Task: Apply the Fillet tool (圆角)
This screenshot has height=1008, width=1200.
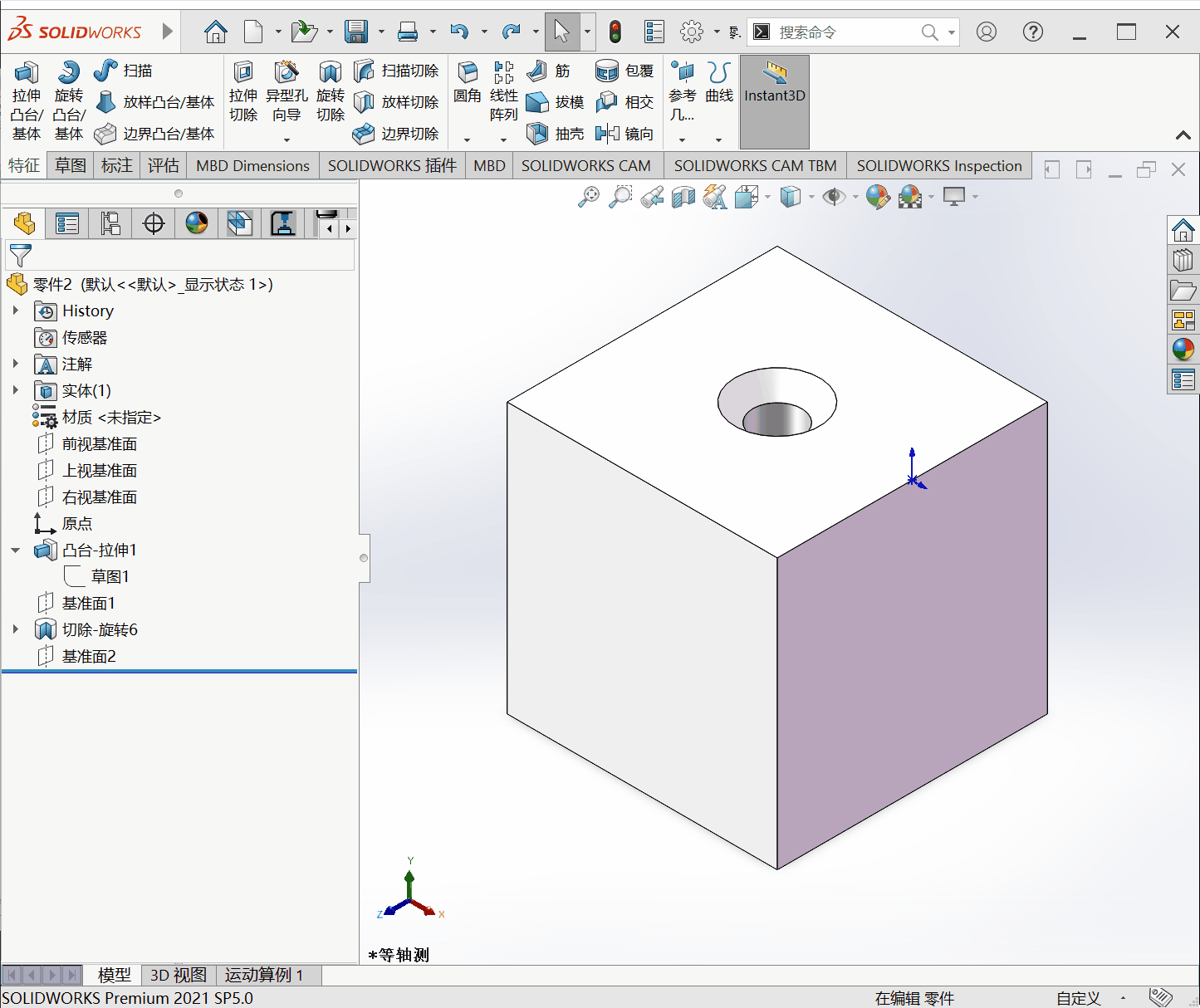Action: (468, 82)
